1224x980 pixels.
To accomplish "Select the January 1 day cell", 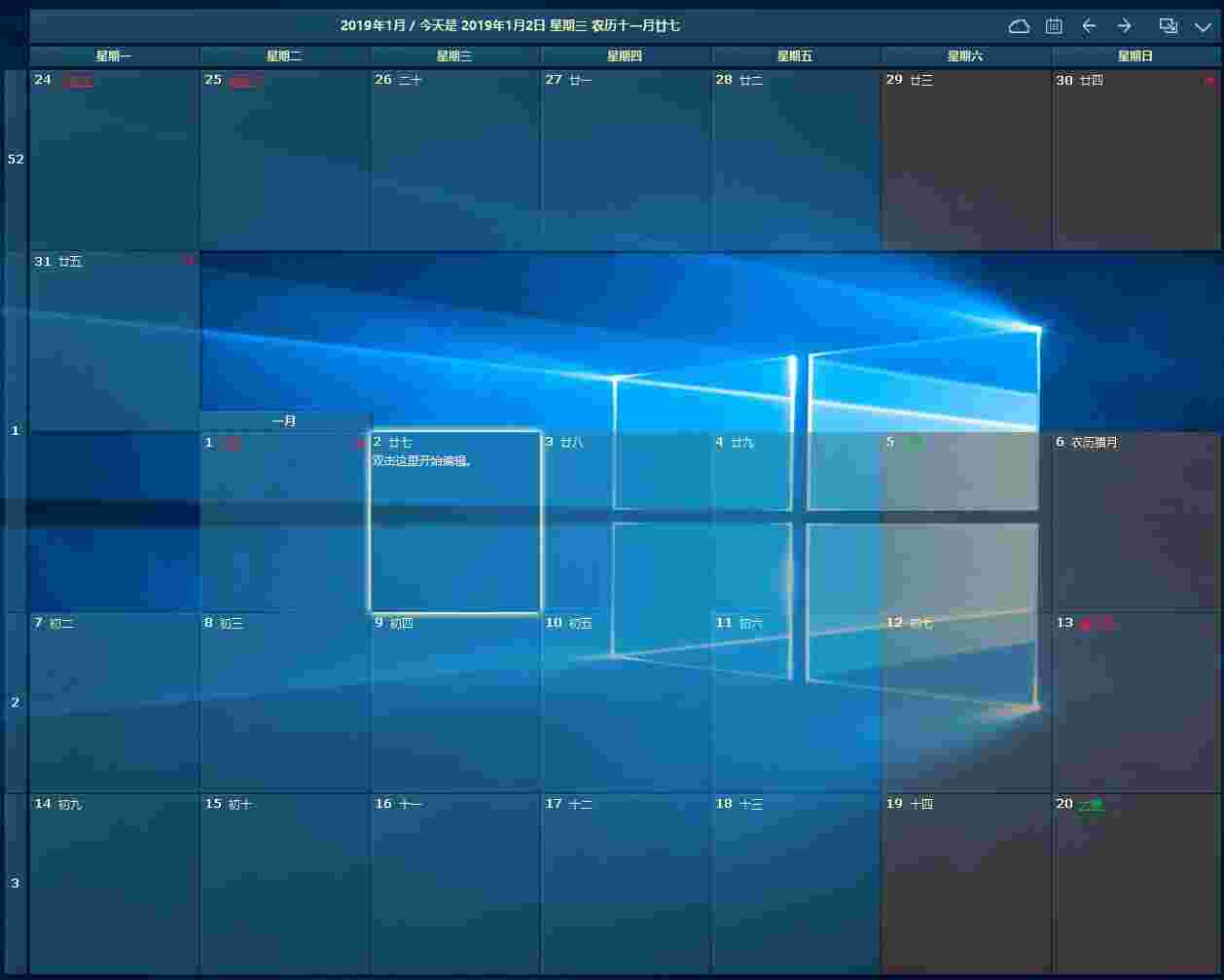I will pyautogui.click(x=284, y=522).
